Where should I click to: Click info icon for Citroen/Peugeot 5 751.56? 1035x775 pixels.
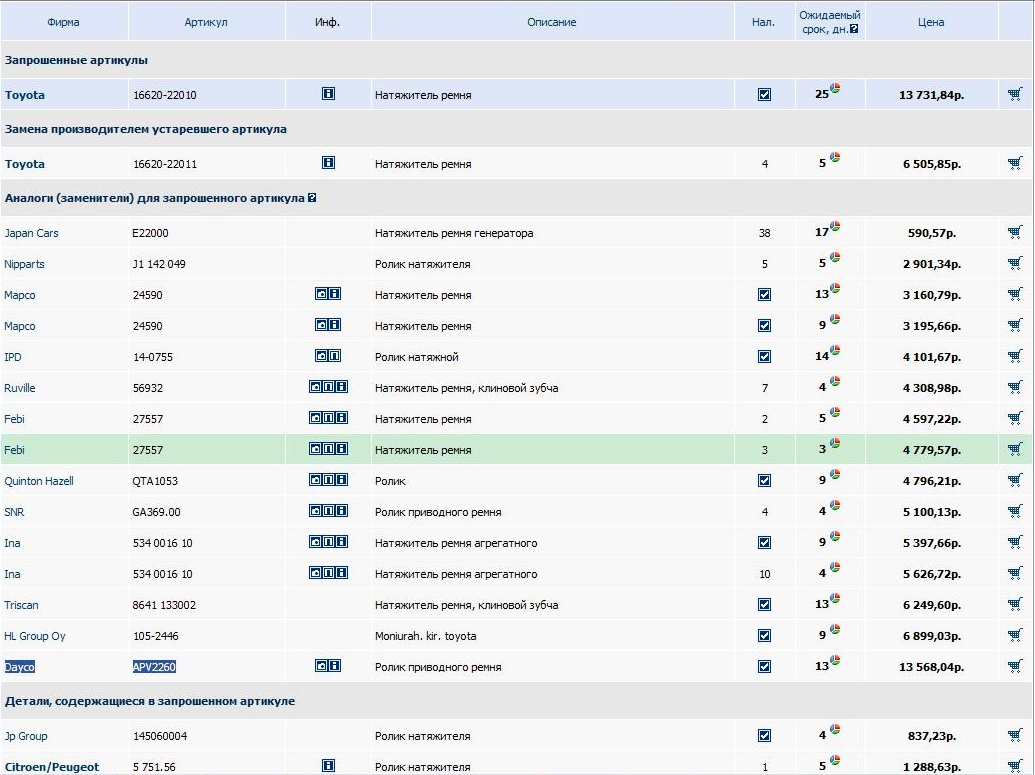point(328,766)
